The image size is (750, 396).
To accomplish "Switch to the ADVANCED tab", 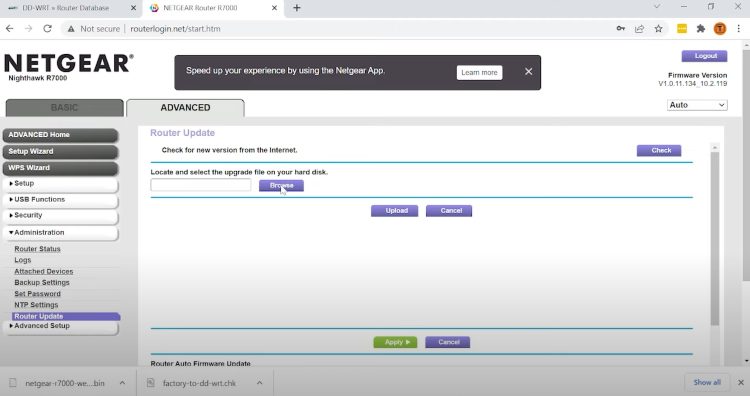I will 185,108.
